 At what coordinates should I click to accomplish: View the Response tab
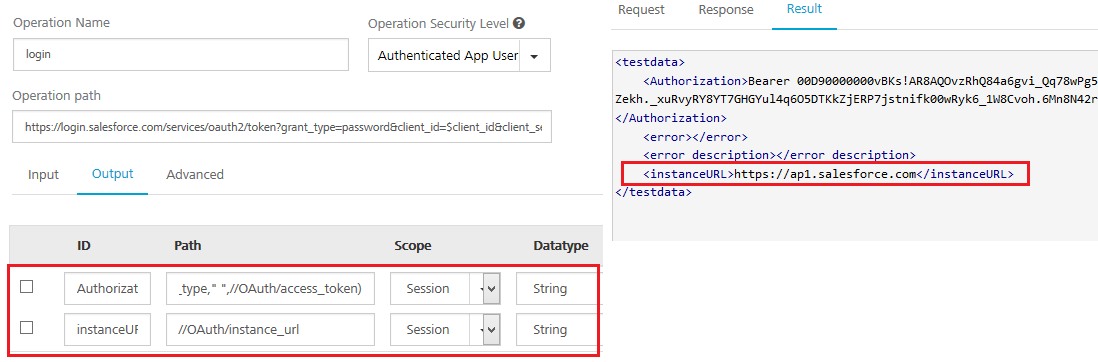(728, 10)
